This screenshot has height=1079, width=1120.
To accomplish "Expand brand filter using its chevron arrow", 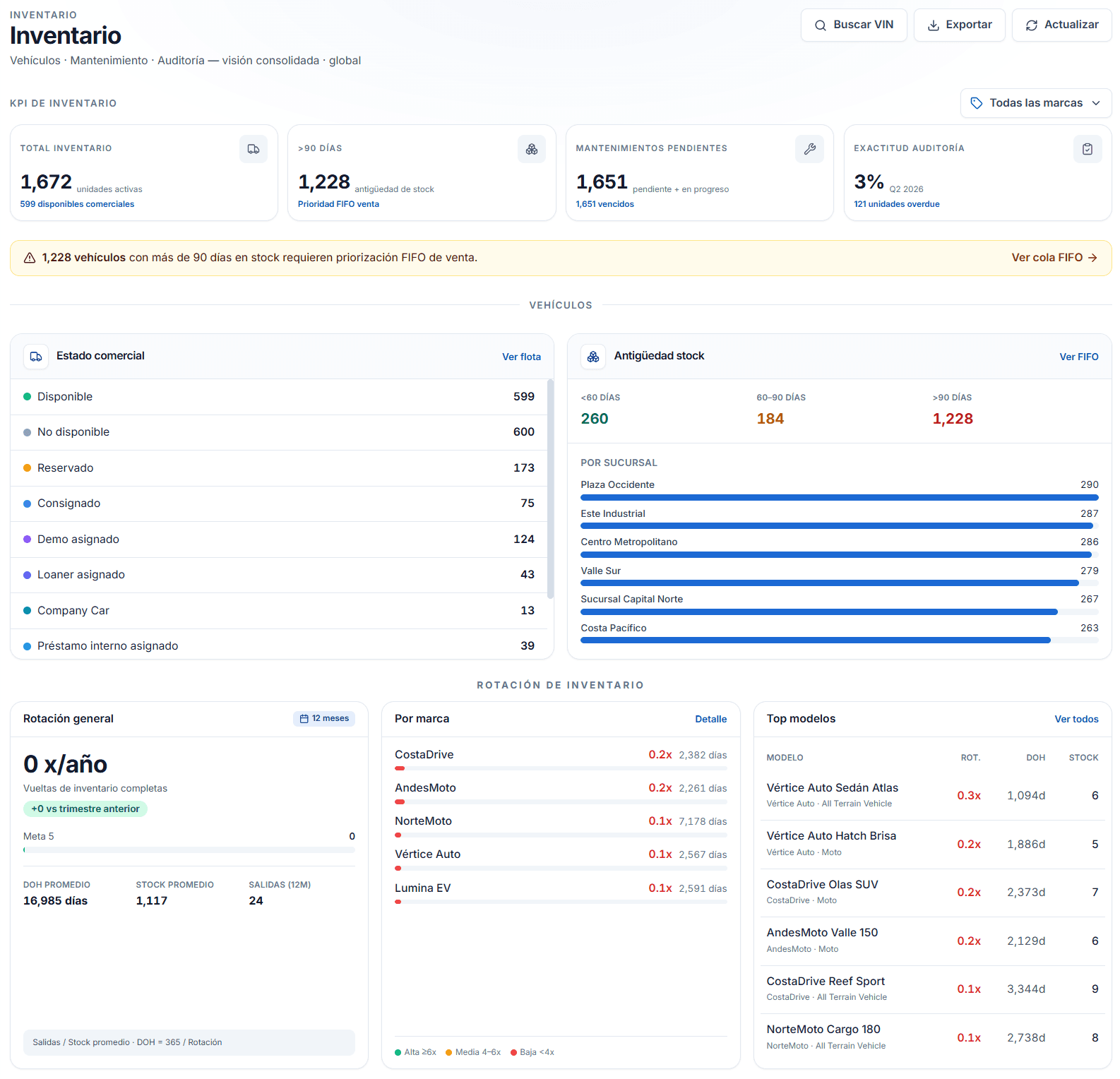I will 1096,103.
